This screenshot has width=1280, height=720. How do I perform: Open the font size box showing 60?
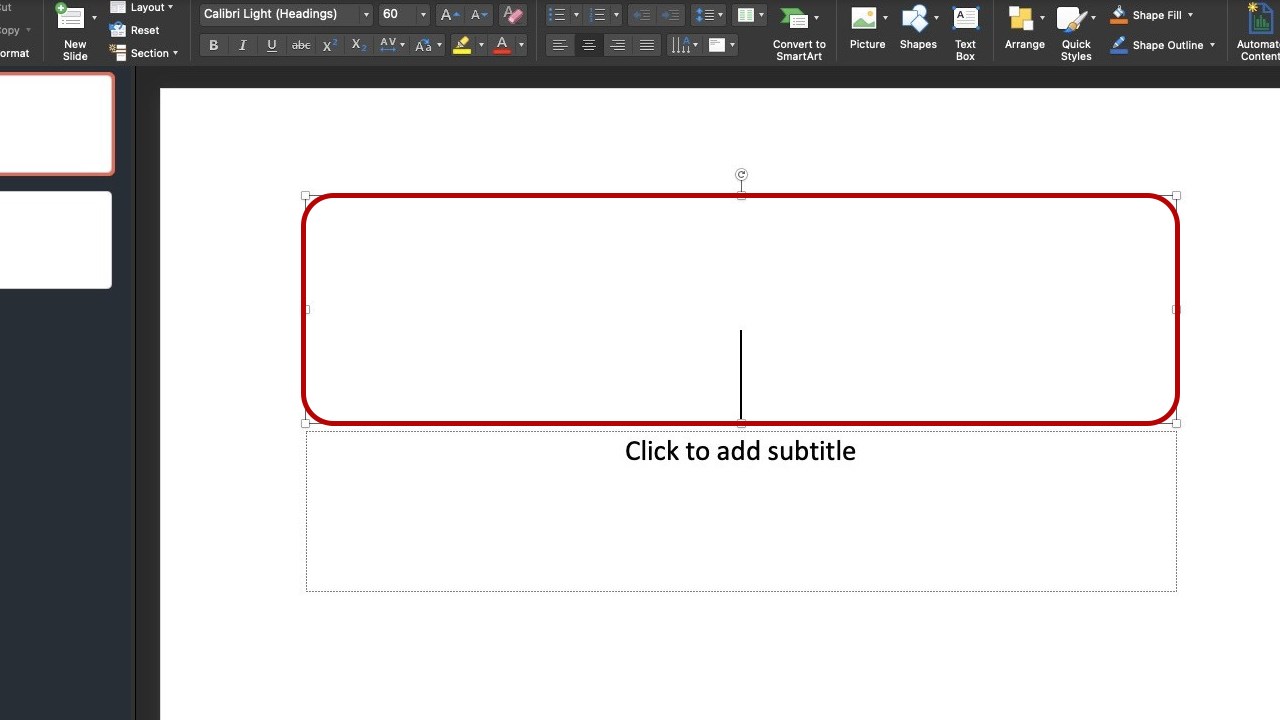pyautogui.click(x=404, y=14)
